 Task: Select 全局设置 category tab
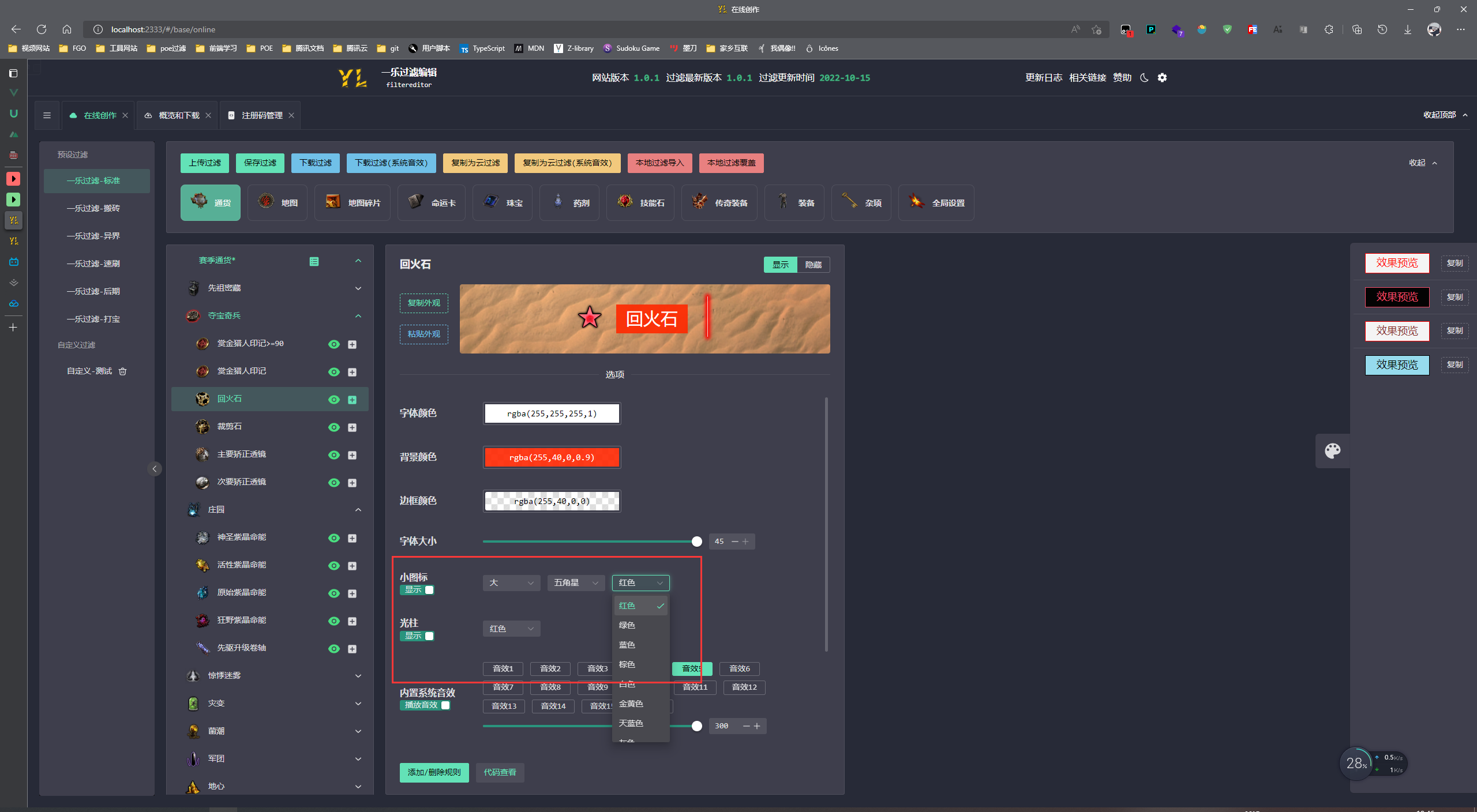point(936,202)
